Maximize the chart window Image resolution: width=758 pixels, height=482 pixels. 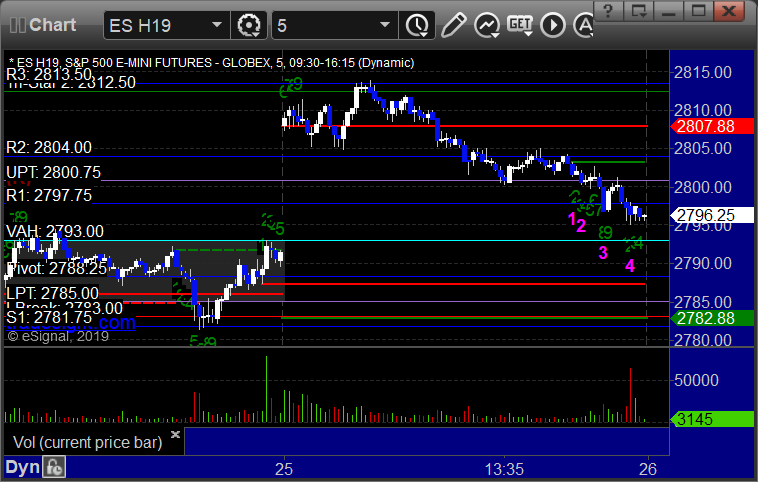click(x=699, y=10)
